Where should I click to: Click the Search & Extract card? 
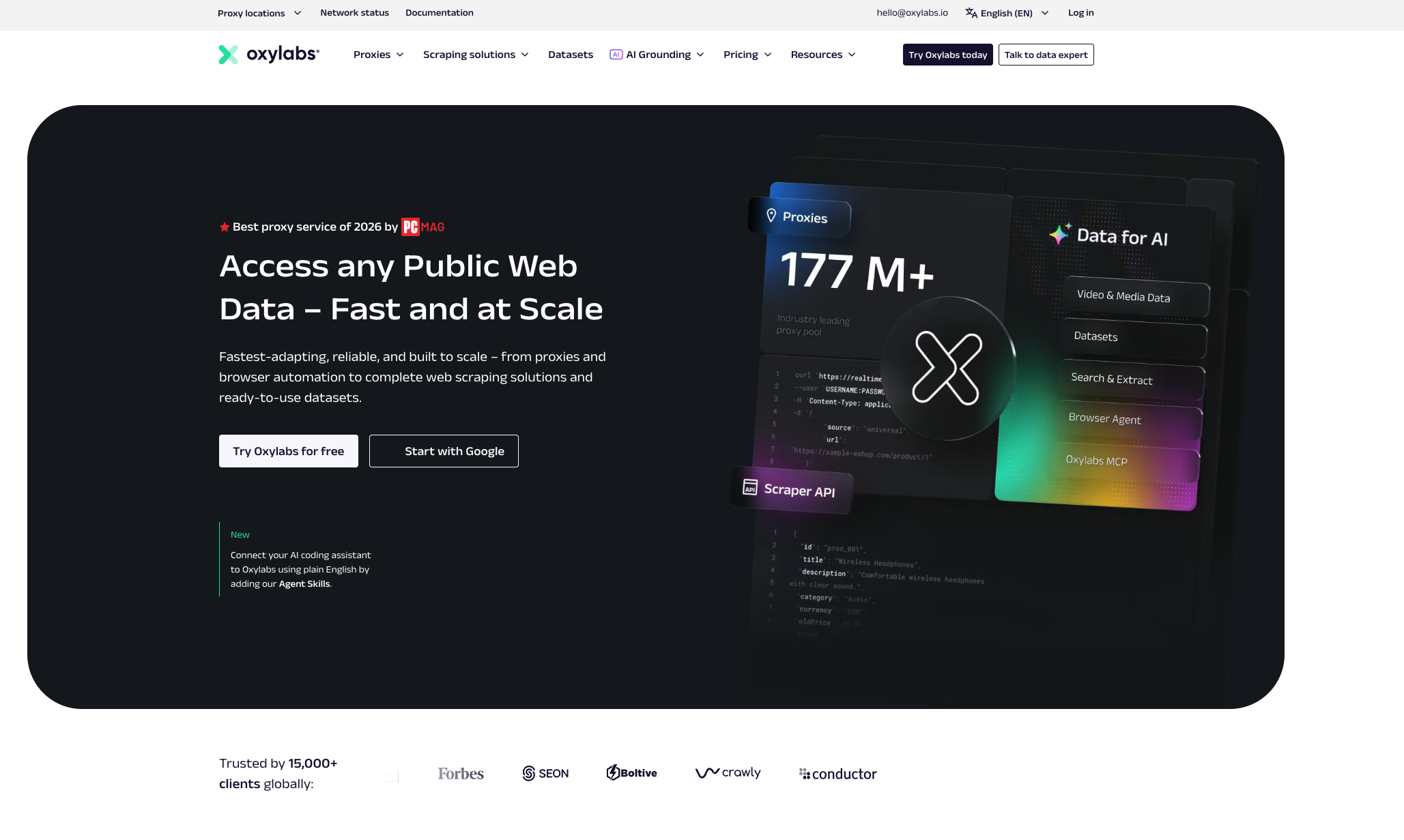(x=1132, y=380)
